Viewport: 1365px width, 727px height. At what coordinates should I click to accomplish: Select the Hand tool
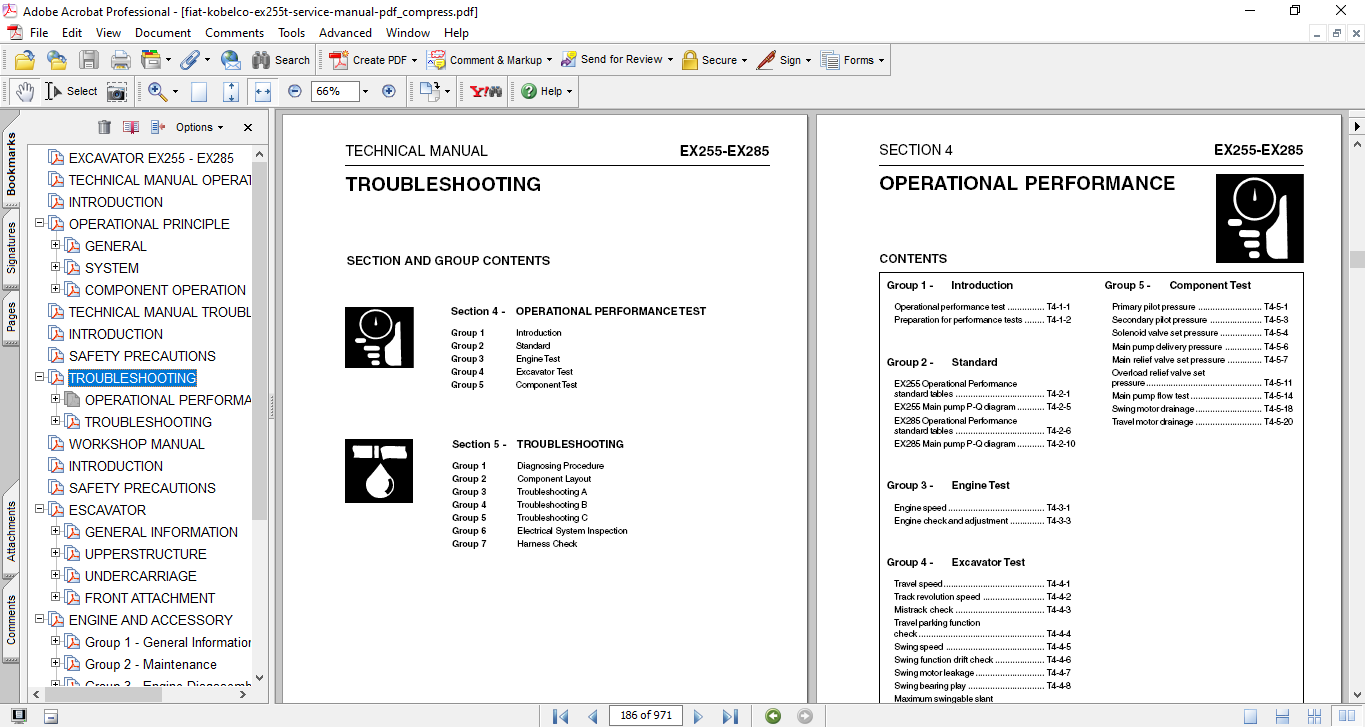coord(24,91)
